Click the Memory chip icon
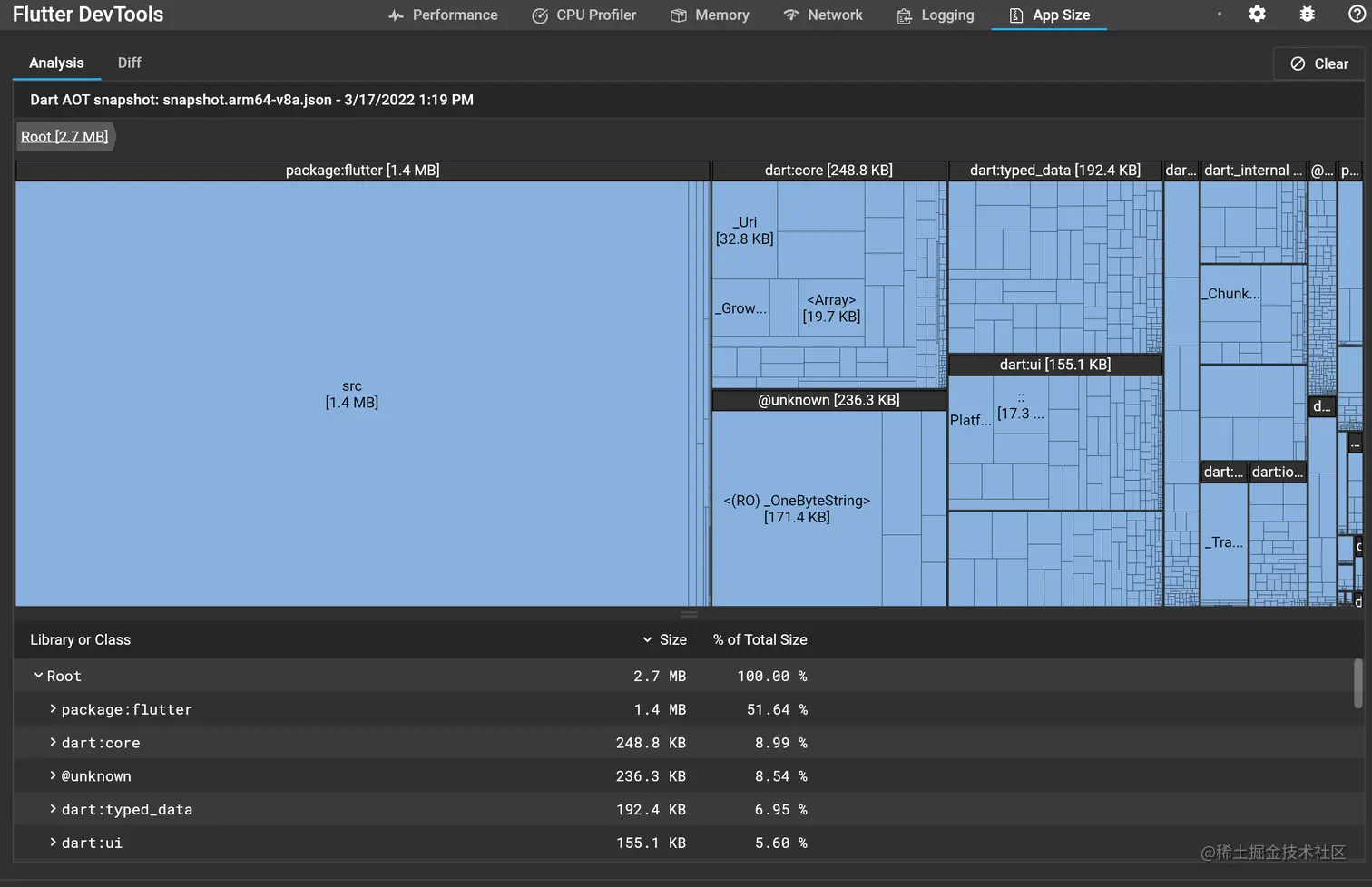 (x=678, y=15)
